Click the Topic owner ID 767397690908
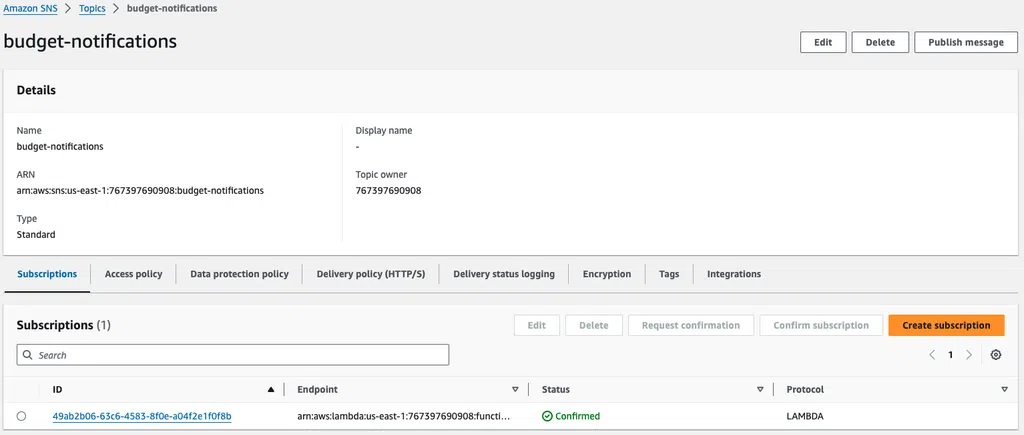1024x435 pixels. 389,191
